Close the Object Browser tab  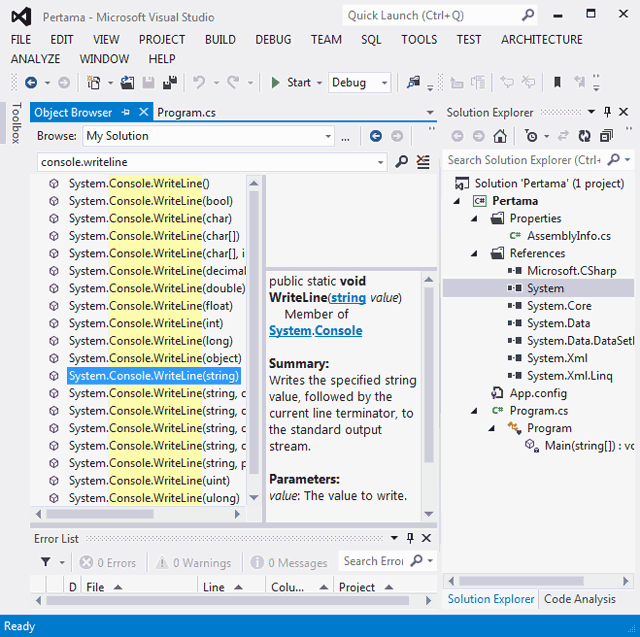click(144, 112)
